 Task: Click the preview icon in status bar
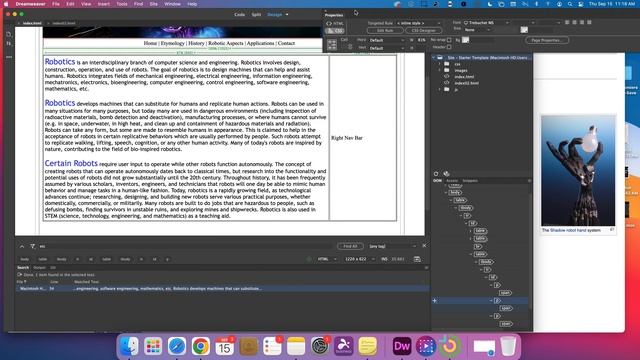(x=417, y=259)
